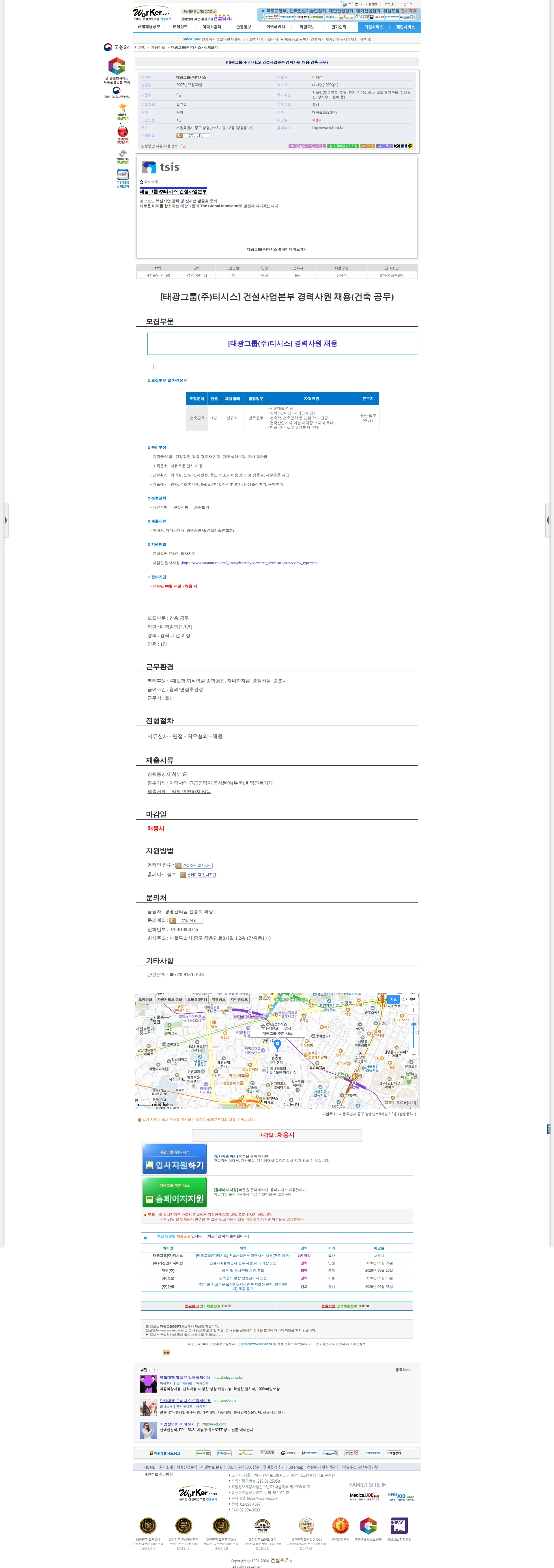
Task: Toggle 자전거도로 정보 on the map
Action: coord(170,999)
